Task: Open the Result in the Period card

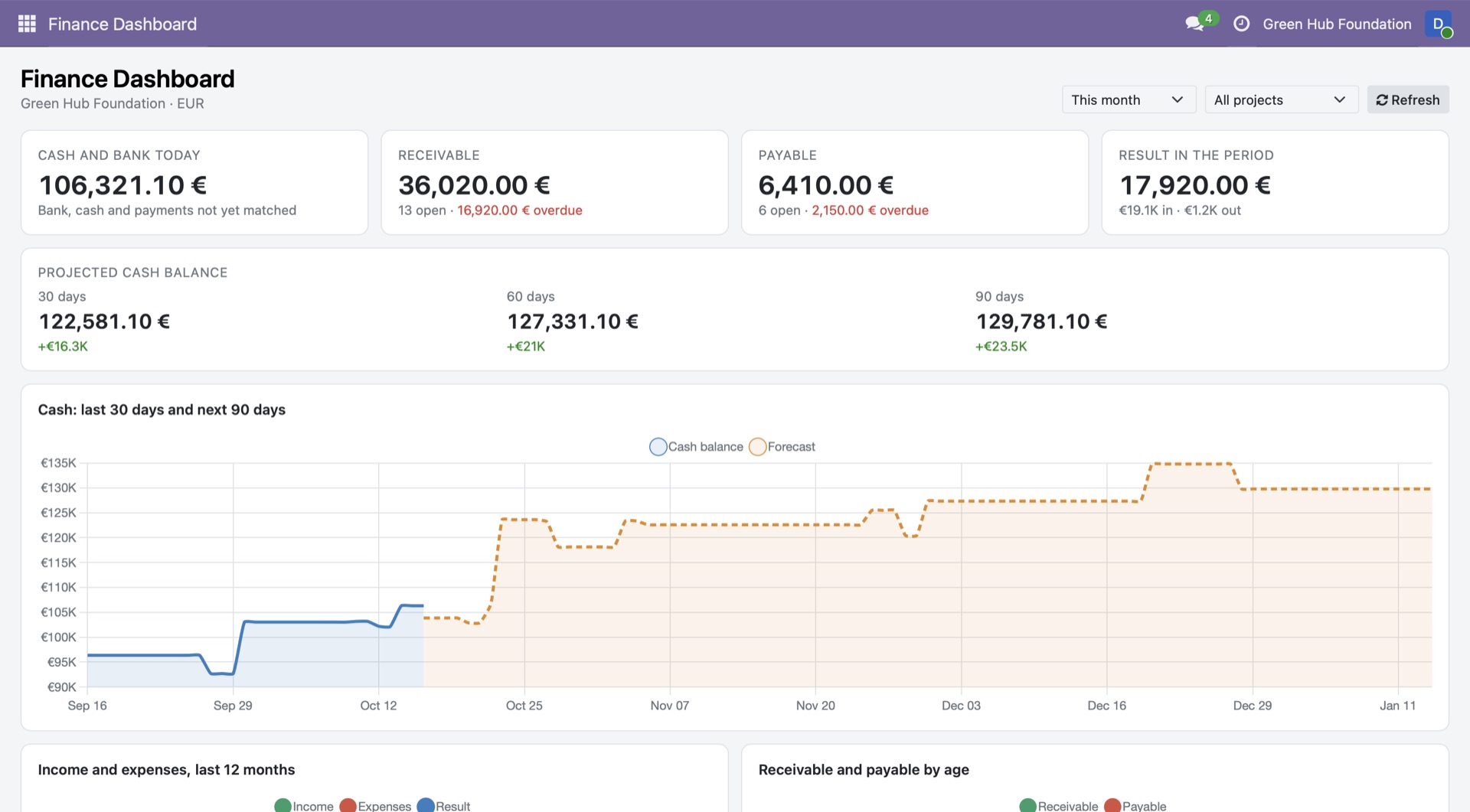Action: pyautogui.click(x=1275, y=182)
